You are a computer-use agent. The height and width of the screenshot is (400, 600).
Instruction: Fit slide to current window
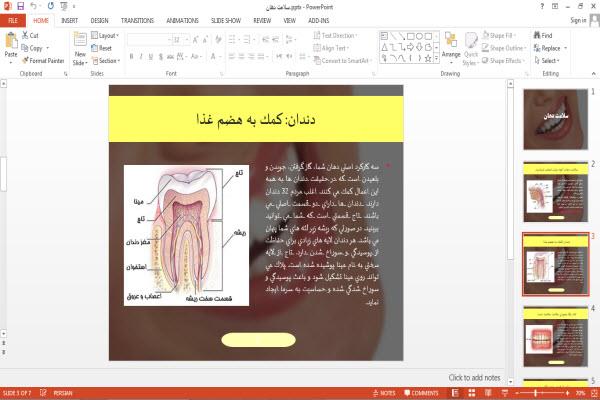594,393
